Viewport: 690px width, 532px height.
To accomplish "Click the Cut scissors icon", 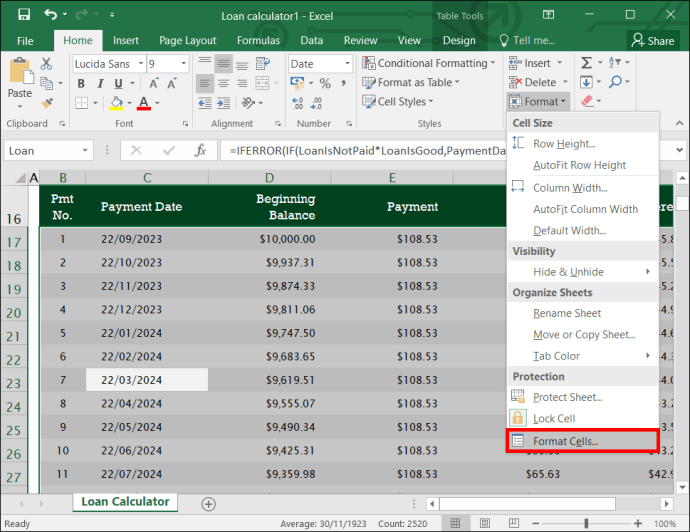I will (46, 63).
